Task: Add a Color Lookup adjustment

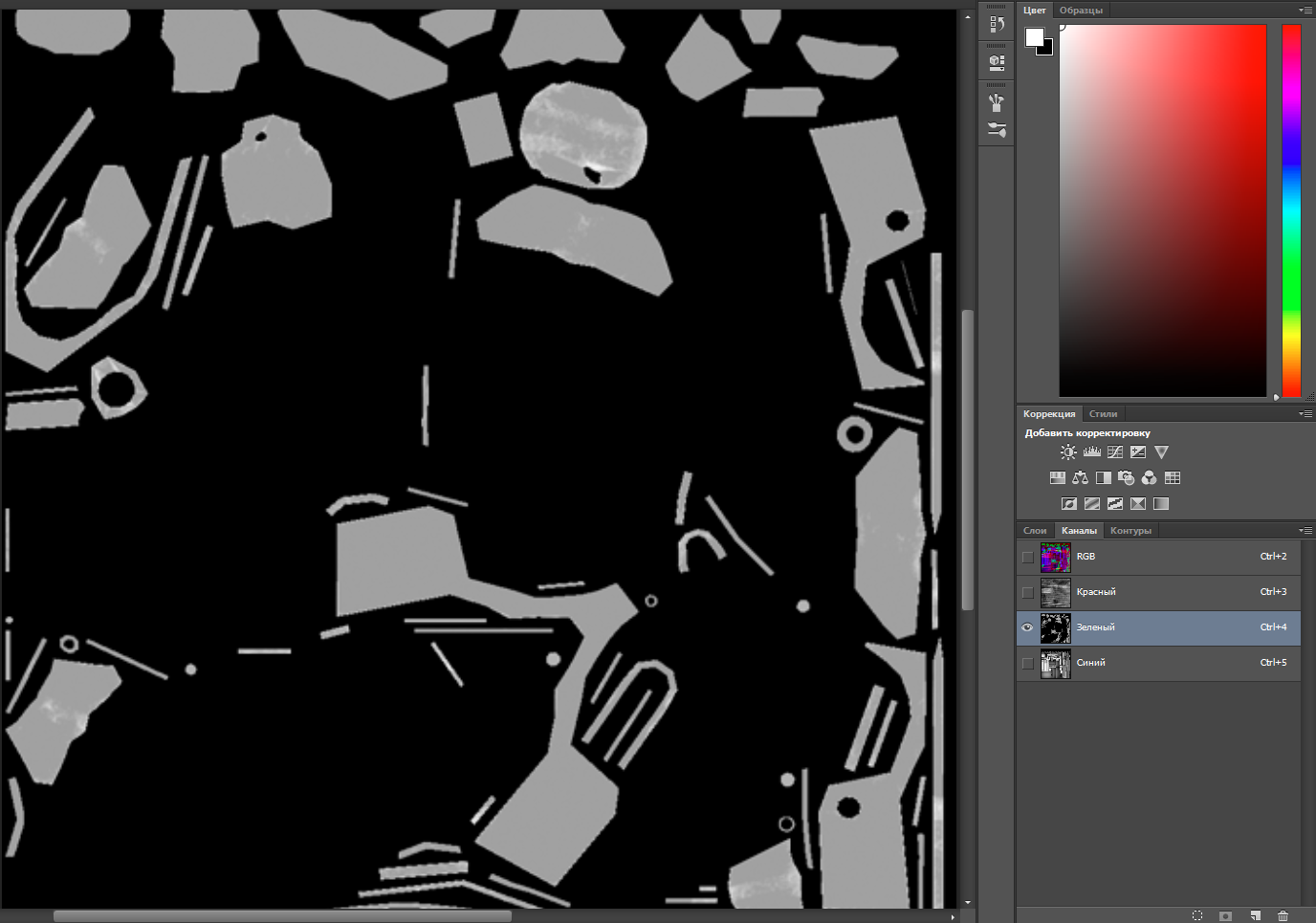Action: [1173, 478]
